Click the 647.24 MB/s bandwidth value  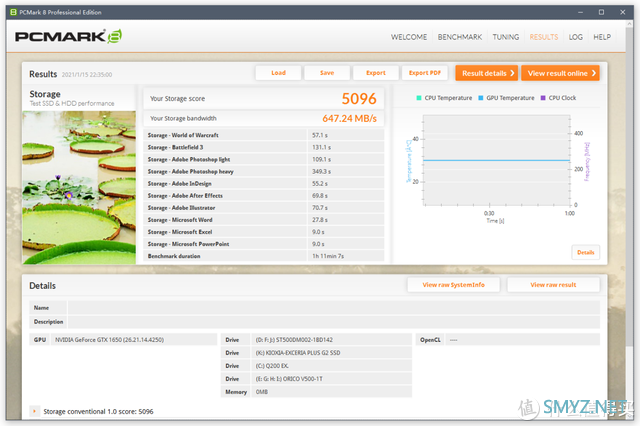[349, 119]
